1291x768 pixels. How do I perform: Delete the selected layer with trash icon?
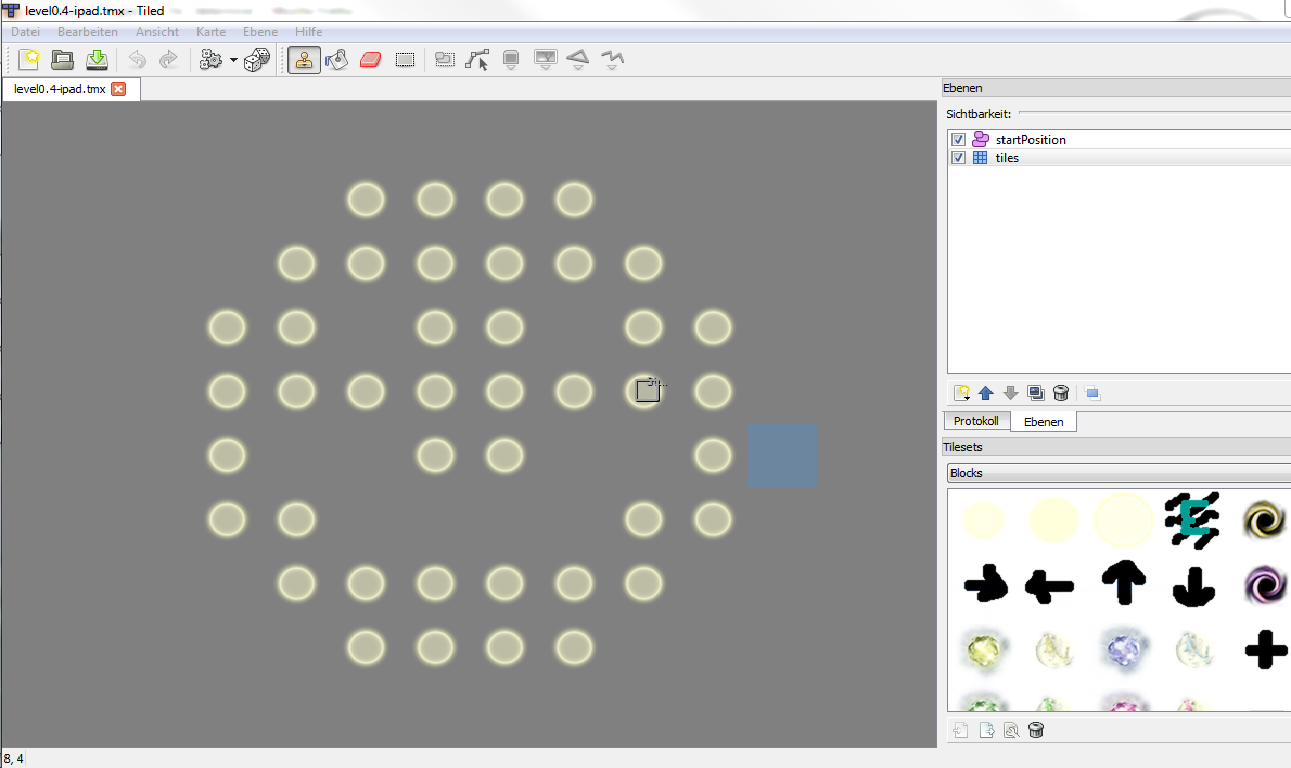click(x=1061, y=393)
